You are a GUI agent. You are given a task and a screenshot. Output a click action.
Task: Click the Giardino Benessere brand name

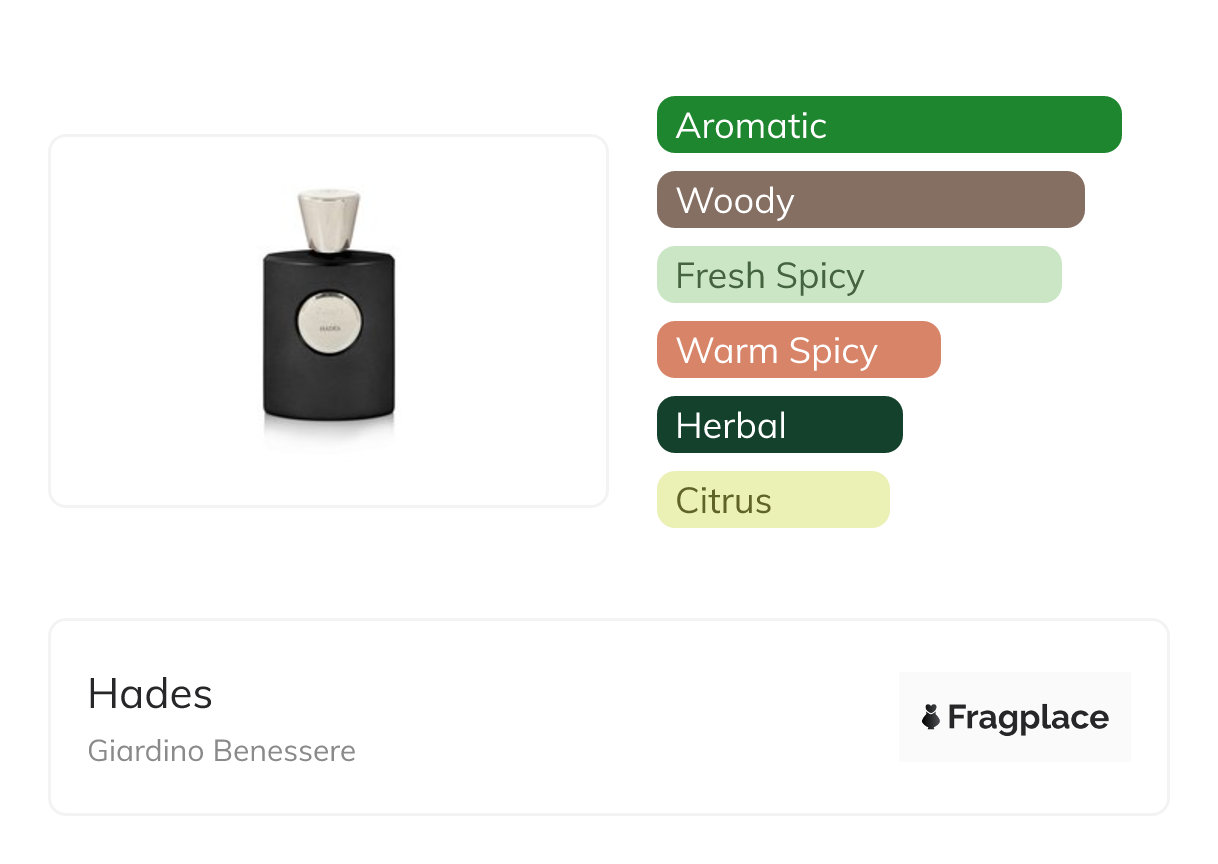coord(221,751)
